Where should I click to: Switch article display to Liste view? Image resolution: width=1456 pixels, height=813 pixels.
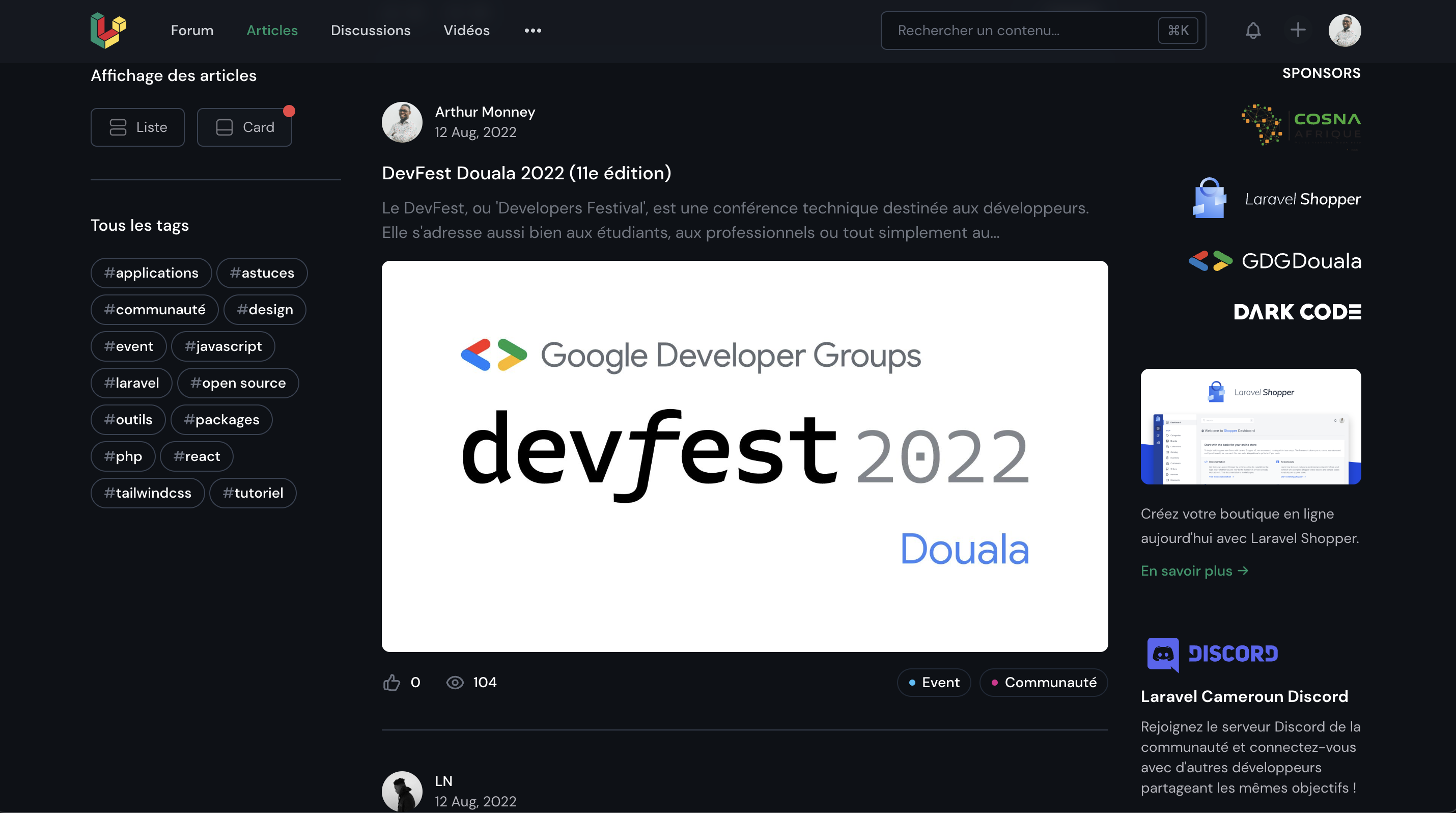137,127
